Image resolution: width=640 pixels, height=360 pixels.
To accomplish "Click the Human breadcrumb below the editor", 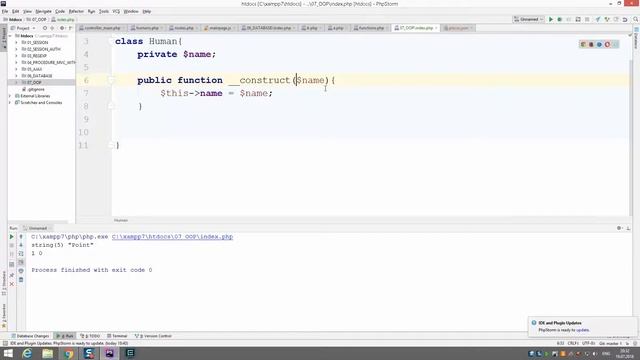I will click(121, 220).
